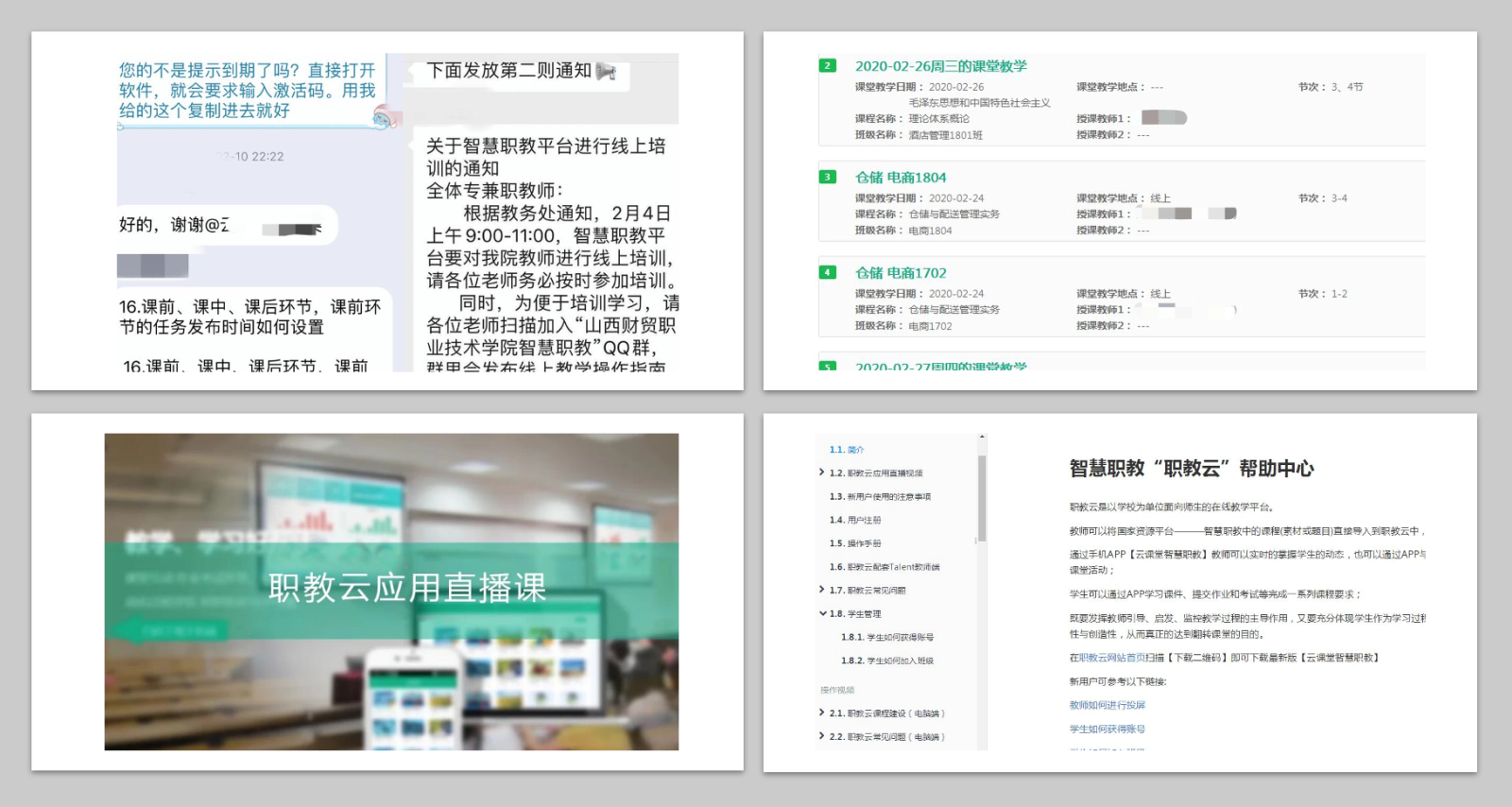Select 1.1 简介 in the sidebar
Image resolution: width=1512 pixels, height=807 pixels.
click(847, 450)
